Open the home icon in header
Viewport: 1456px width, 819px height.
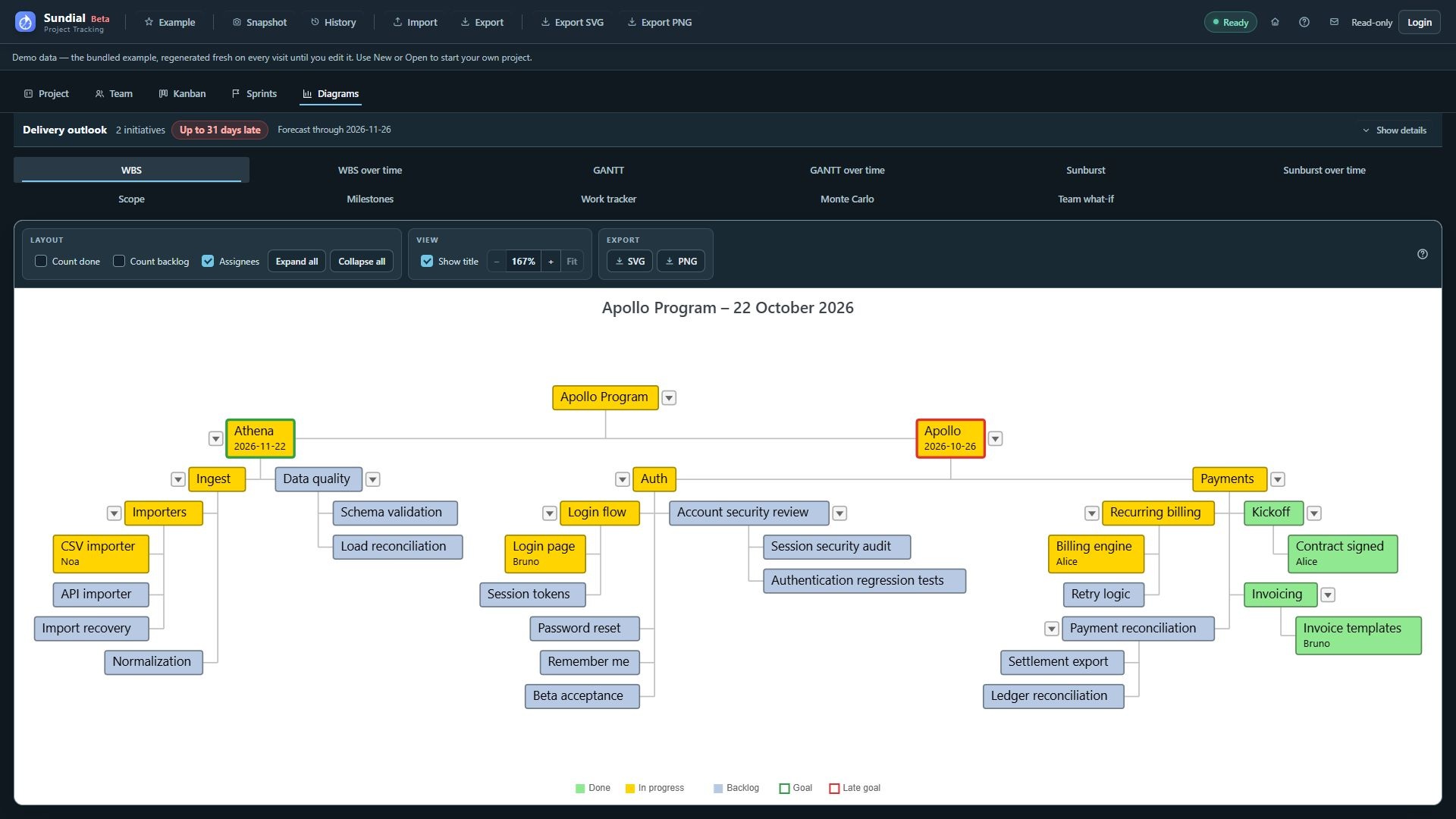[x=1275, y=22]
